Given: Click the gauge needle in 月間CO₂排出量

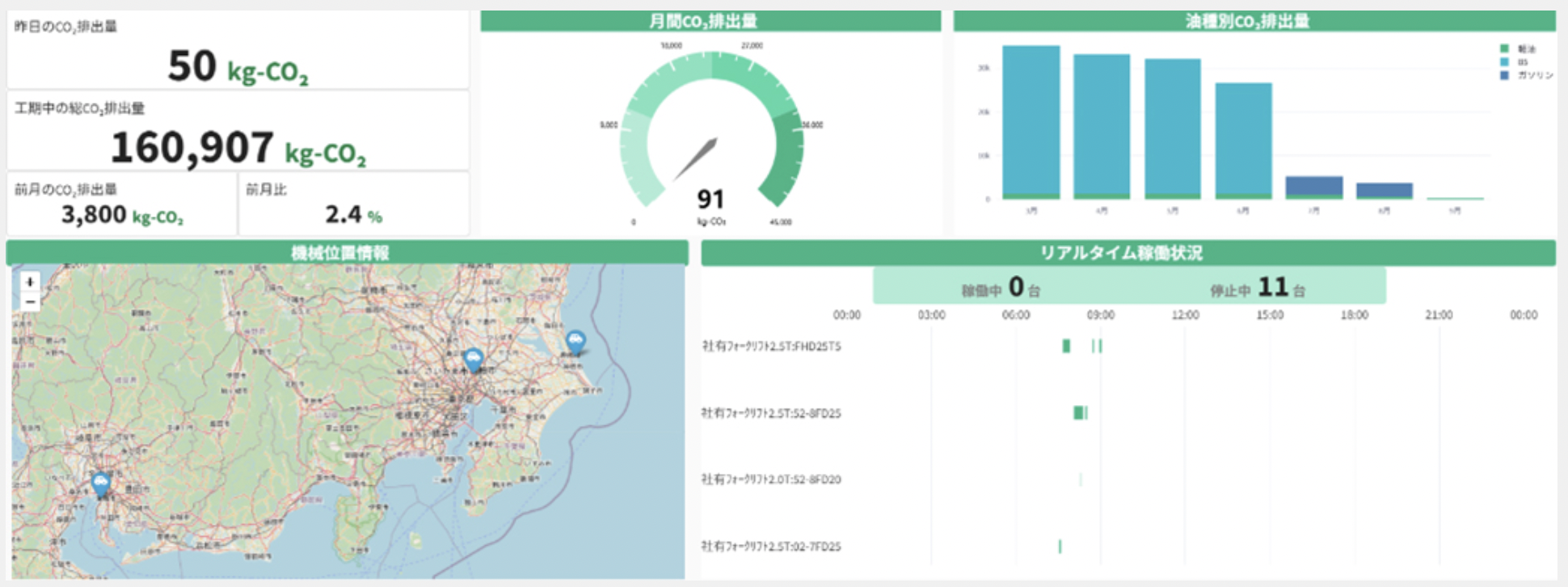Looking at the screenshot, I should 697,158.
